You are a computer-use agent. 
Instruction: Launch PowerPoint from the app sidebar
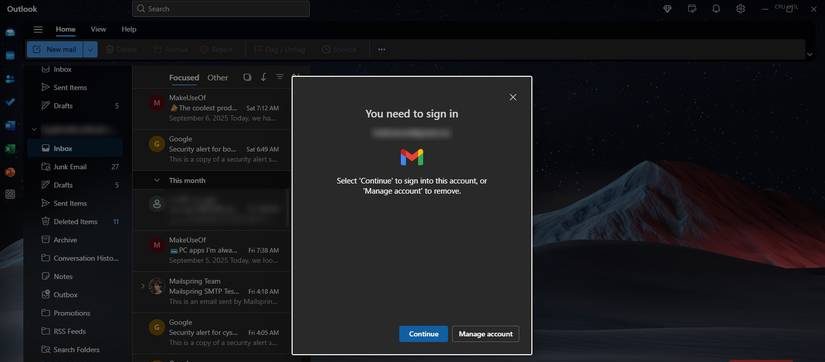click(x=10, y=172)
